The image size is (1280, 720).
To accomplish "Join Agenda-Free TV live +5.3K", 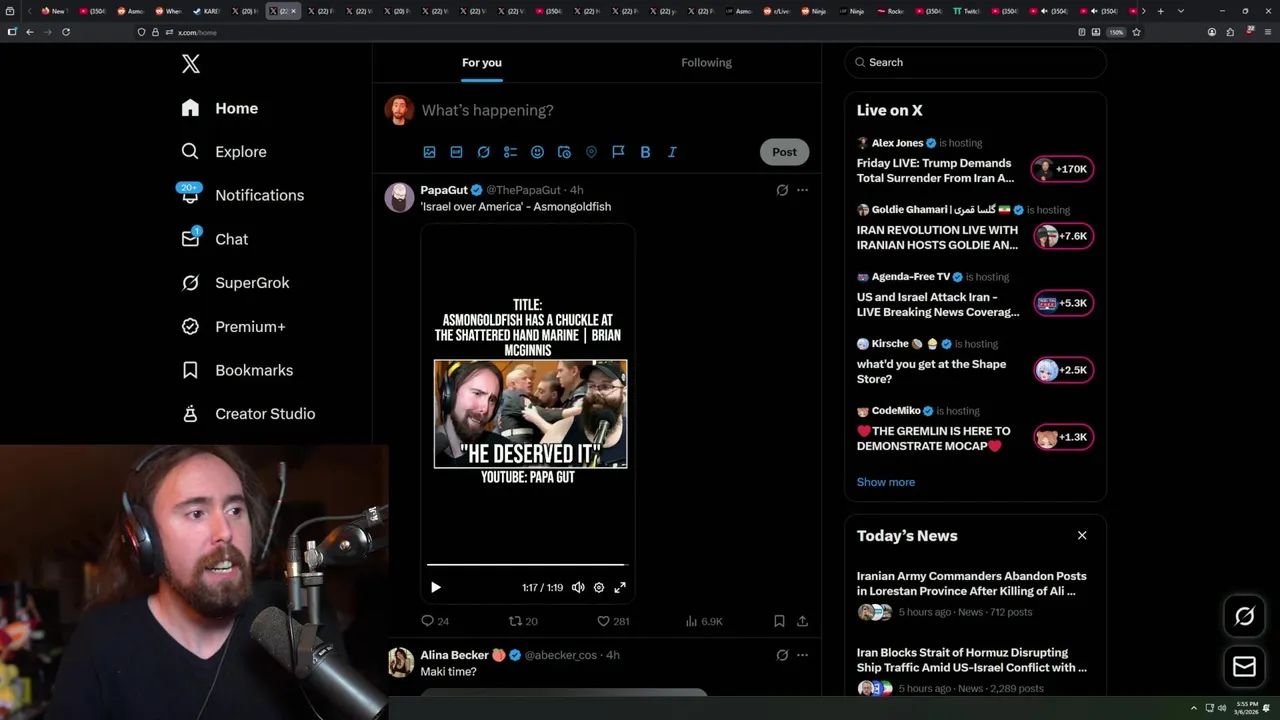I will [1063, 303].
